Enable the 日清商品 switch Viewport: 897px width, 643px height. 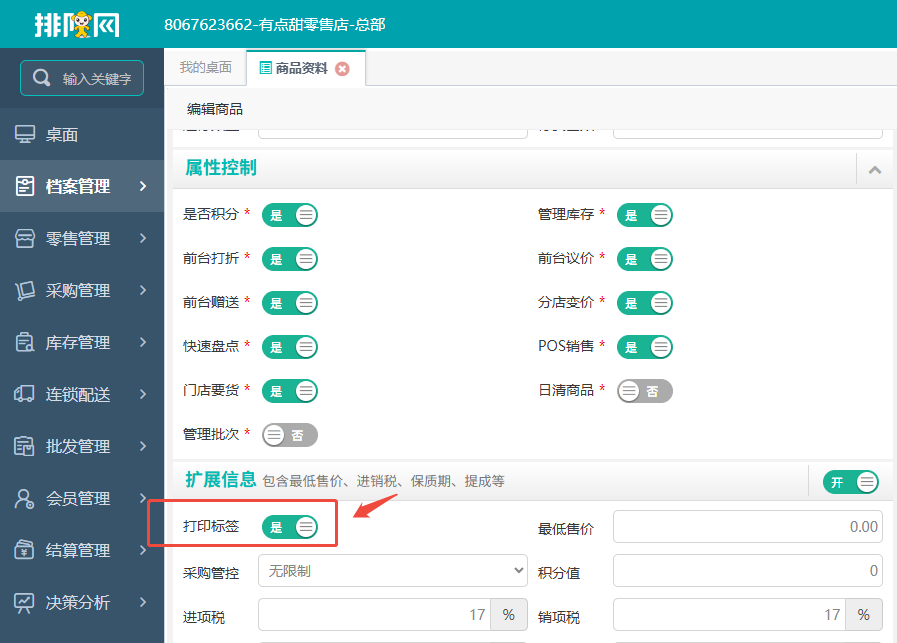pos(645,391)
